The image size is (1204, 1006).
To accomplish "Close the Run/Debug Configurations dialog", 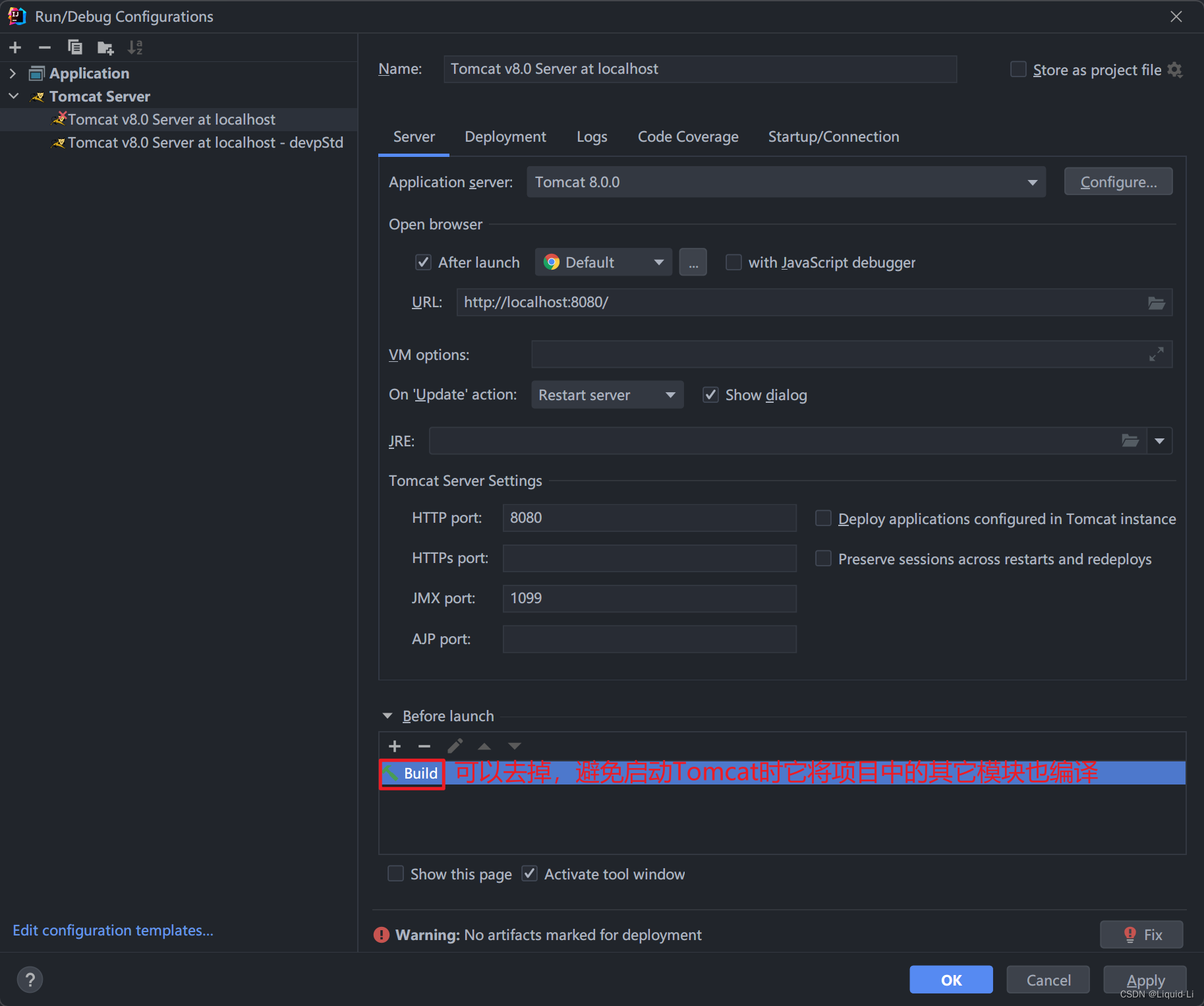I will 1176,16.
